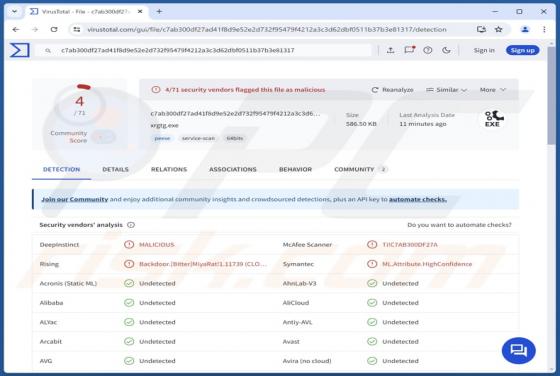Click Symantec detection alert icon
Viewport: 560px width, 376px height.
pyautogui.click(x=372, y=264)
